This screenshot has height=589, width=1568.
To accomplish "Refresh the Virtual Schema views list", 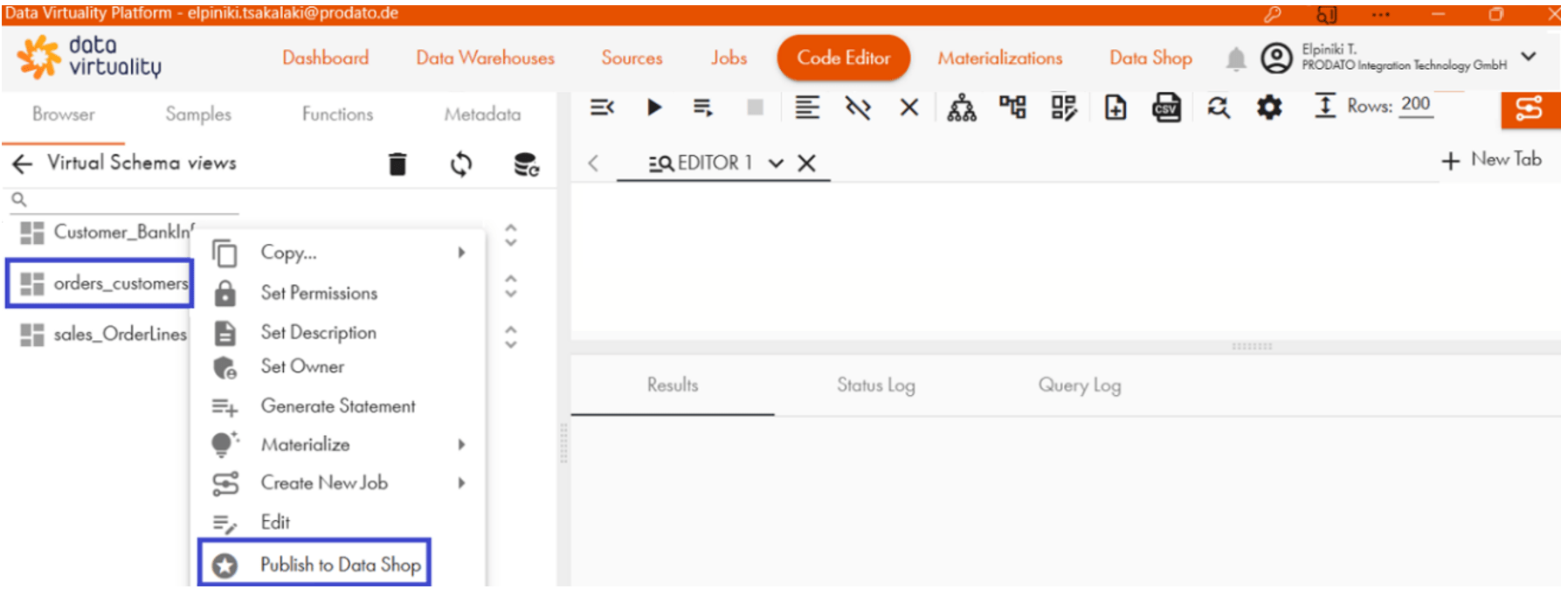I will 461,163.
